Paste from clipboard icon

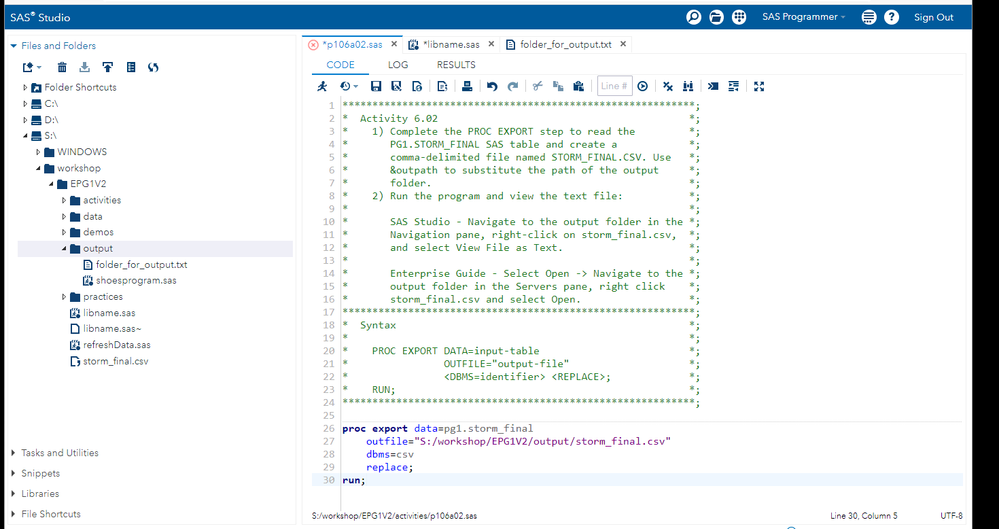(579, 86)
